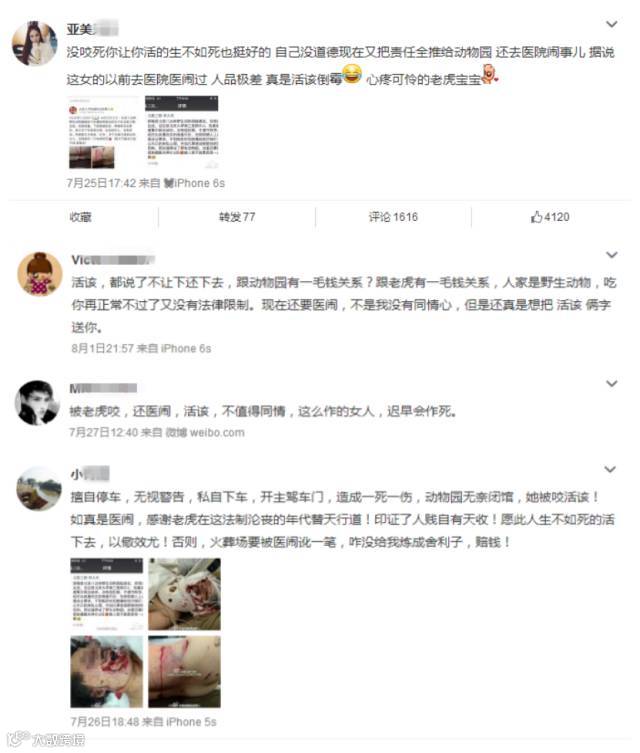Click the black-and-white avatar of M user
640x753 pixels.
37,403
